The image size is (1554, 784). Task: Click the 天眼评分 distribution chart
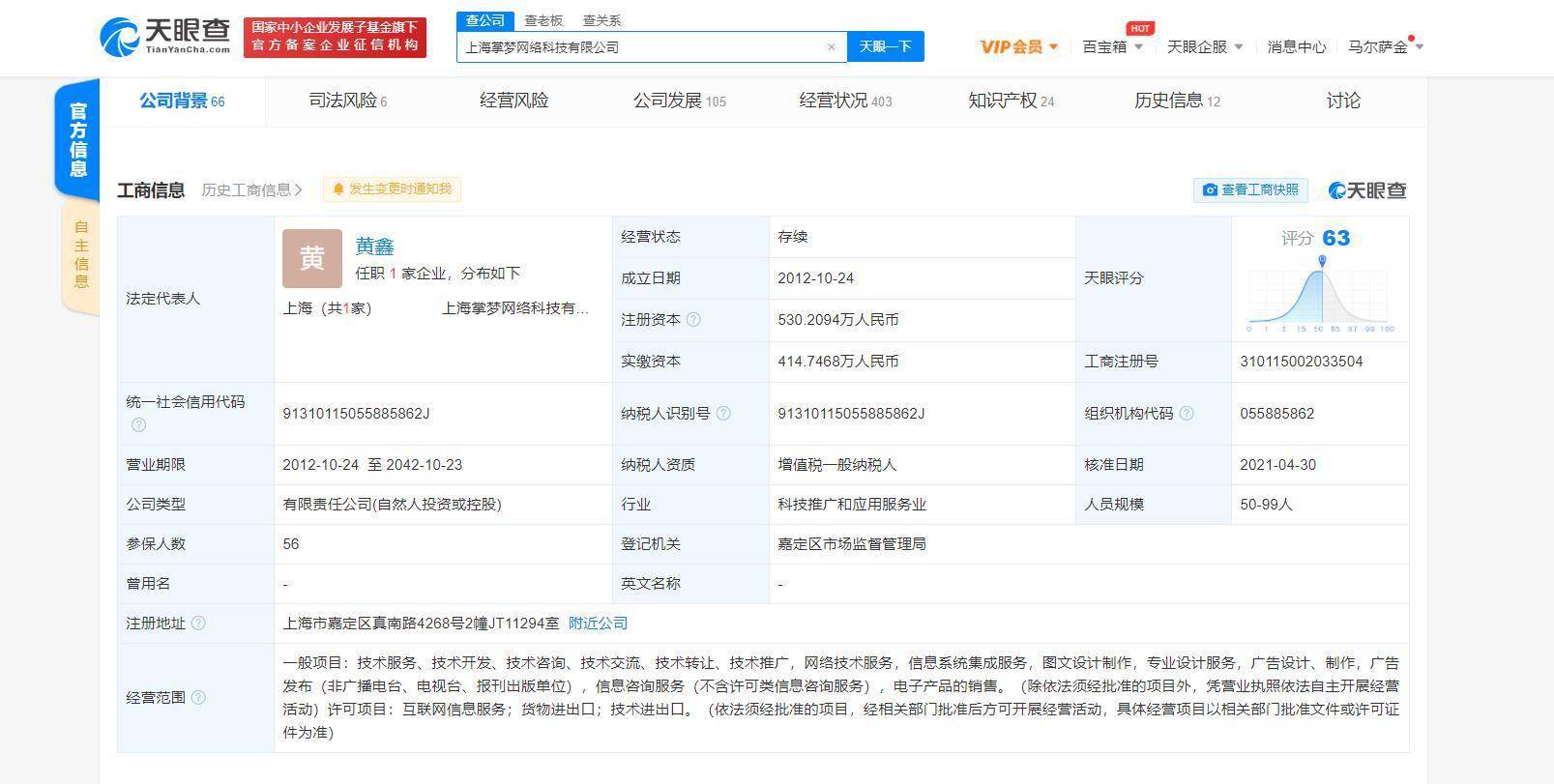click(1320, 294)
